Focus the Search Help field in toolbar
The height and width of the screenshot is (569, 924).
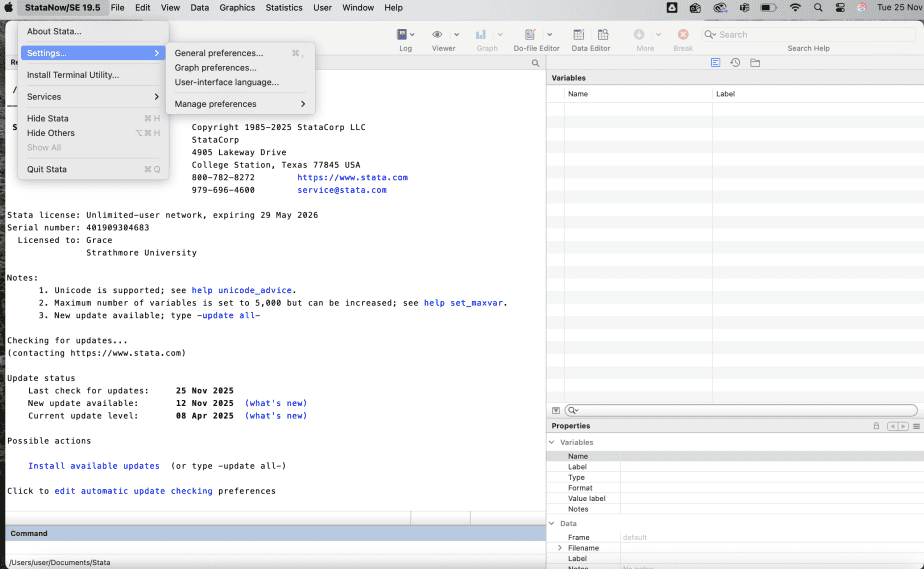point(808,35)
